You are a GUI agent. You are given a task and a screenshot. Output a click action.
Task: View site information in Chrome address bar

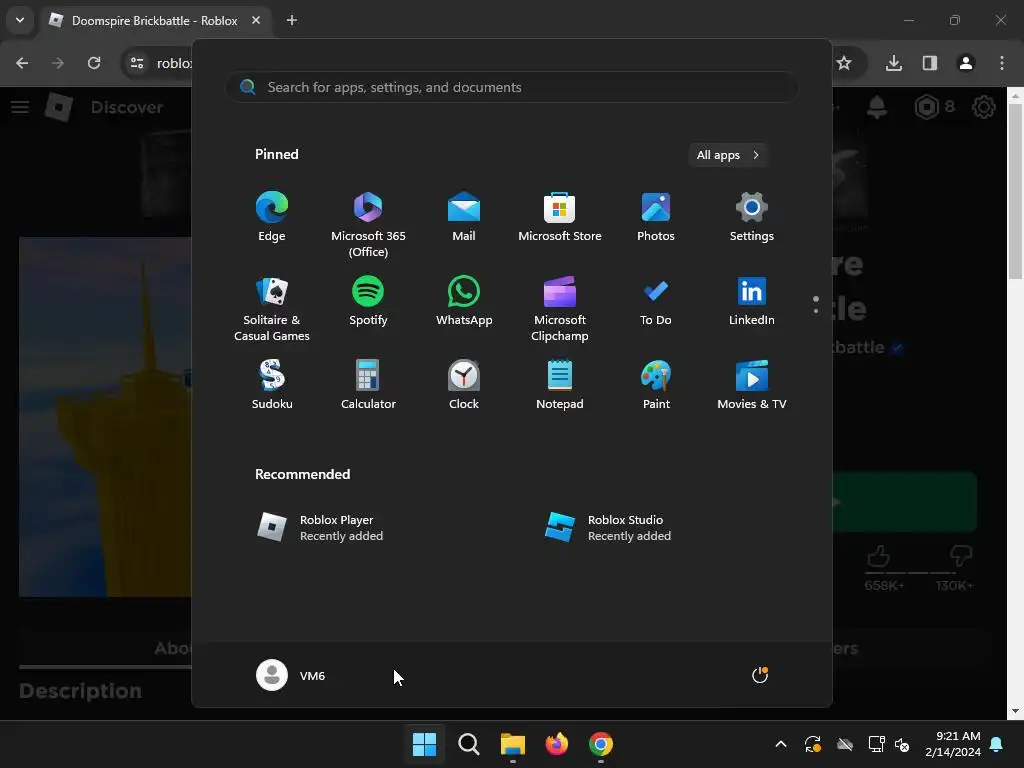point(137,63)
